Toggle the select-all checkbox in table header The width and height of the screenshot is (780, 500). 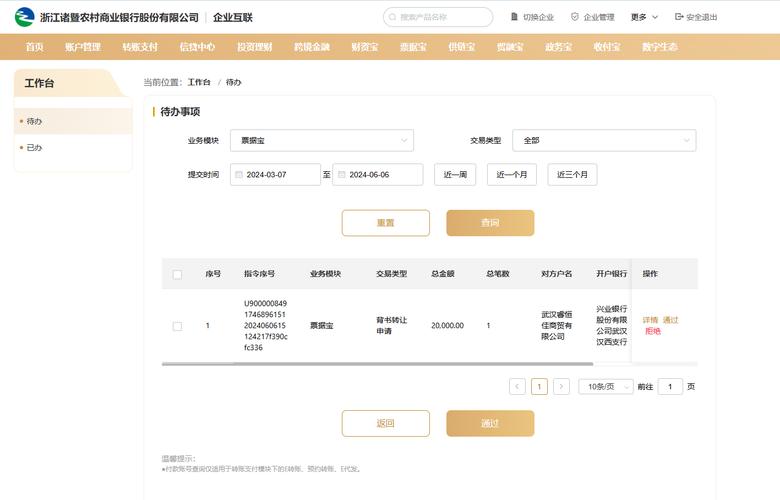(177, 274)
